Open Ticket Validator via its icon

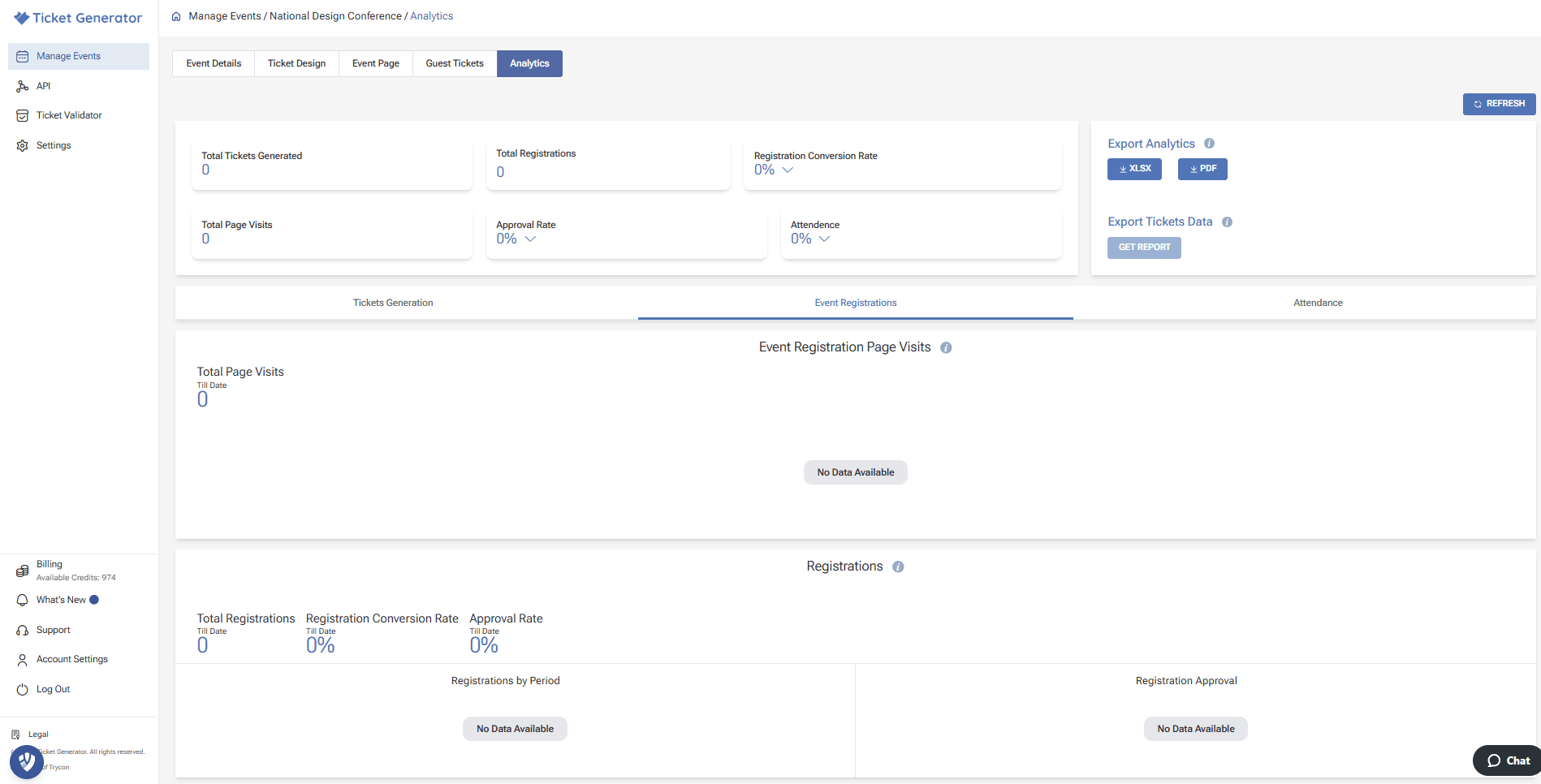point(23,116)
